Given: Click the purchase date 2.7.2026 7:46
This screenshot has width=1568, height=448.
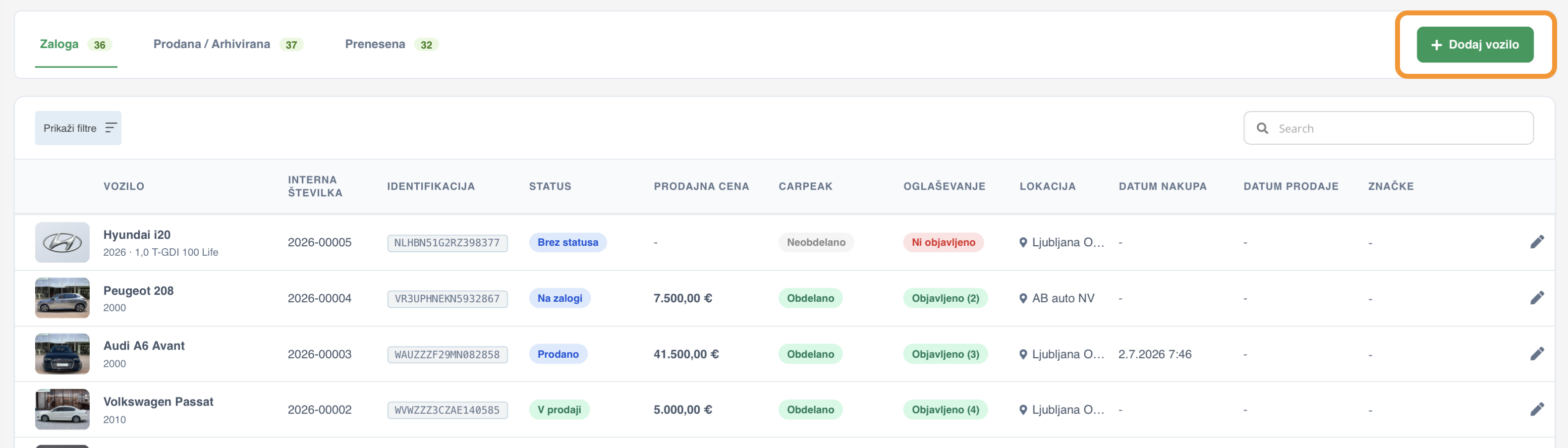Looking at the screenshot, I should point(1155,354).
